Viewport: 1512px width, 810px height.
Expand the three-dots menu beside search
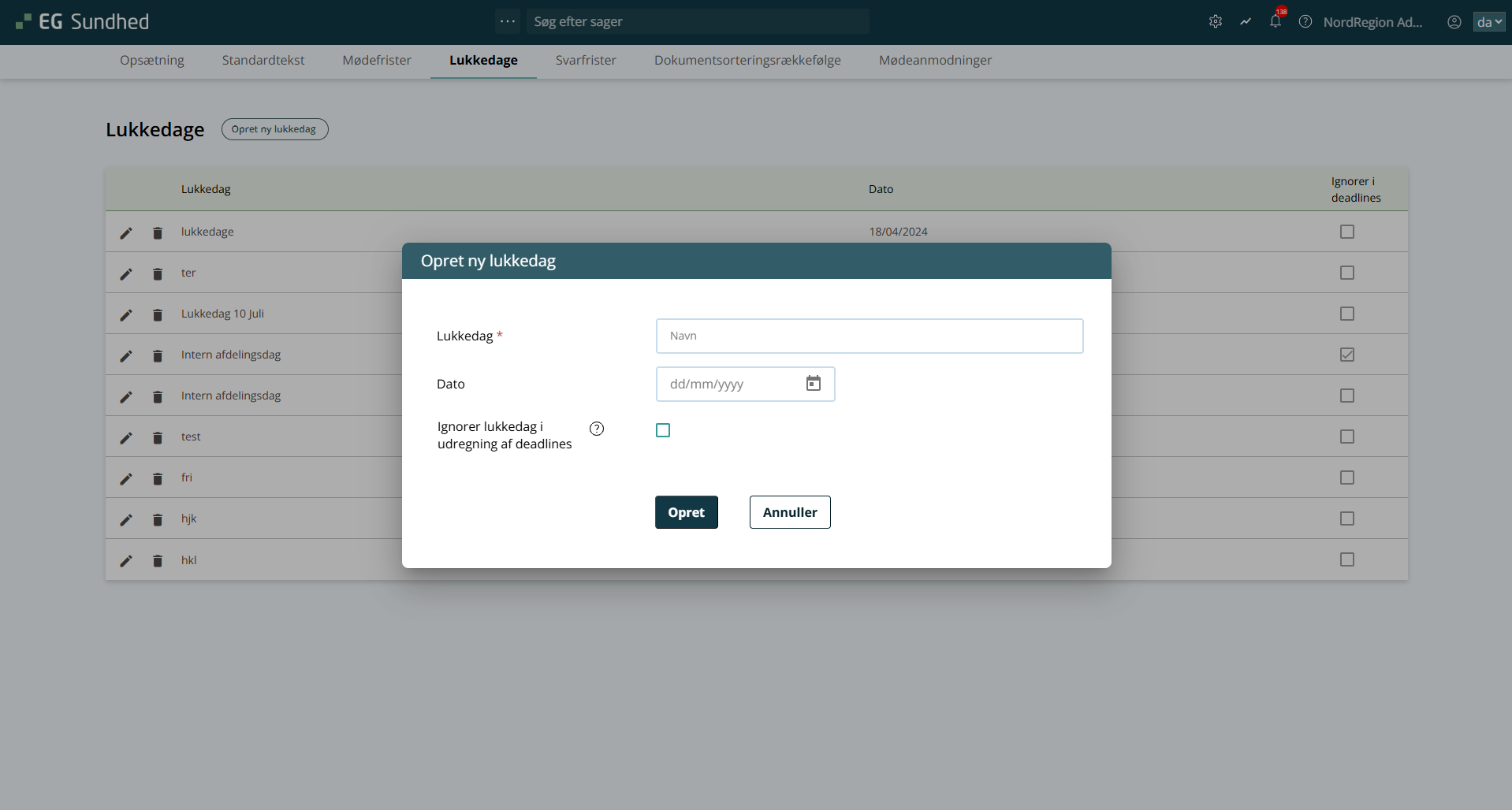(508, 21)
